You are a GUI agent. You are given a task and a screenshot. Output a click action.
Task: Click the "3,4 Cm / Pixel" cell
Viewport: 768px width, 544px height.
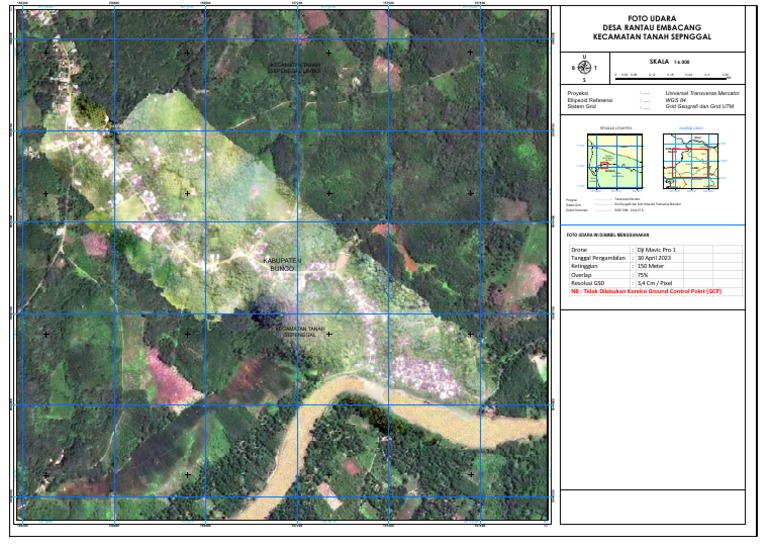(654, 283)
